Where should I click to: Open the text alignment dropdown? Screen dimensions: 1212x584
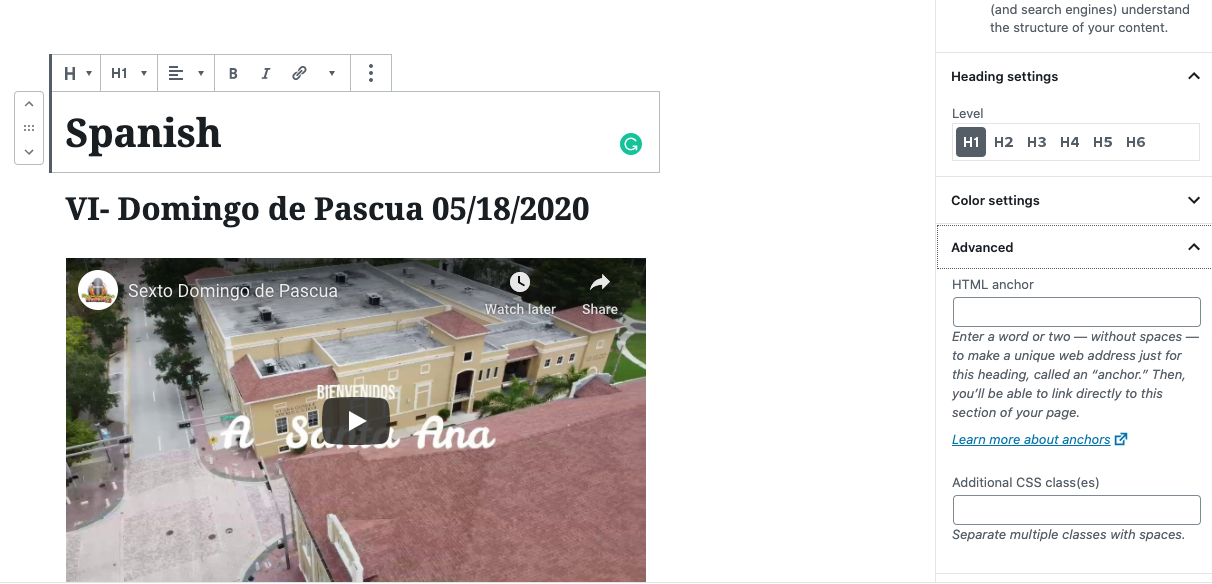186,73
